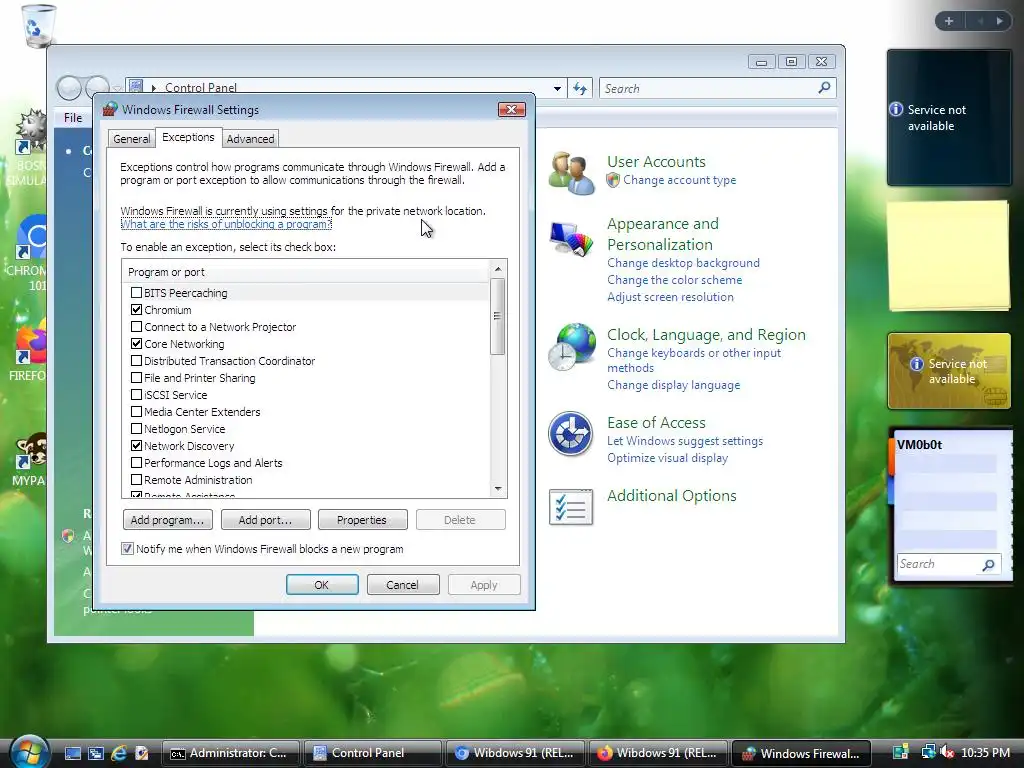Click the sticky notes gadget
The image size is (1024, 768).
point(949,255)
